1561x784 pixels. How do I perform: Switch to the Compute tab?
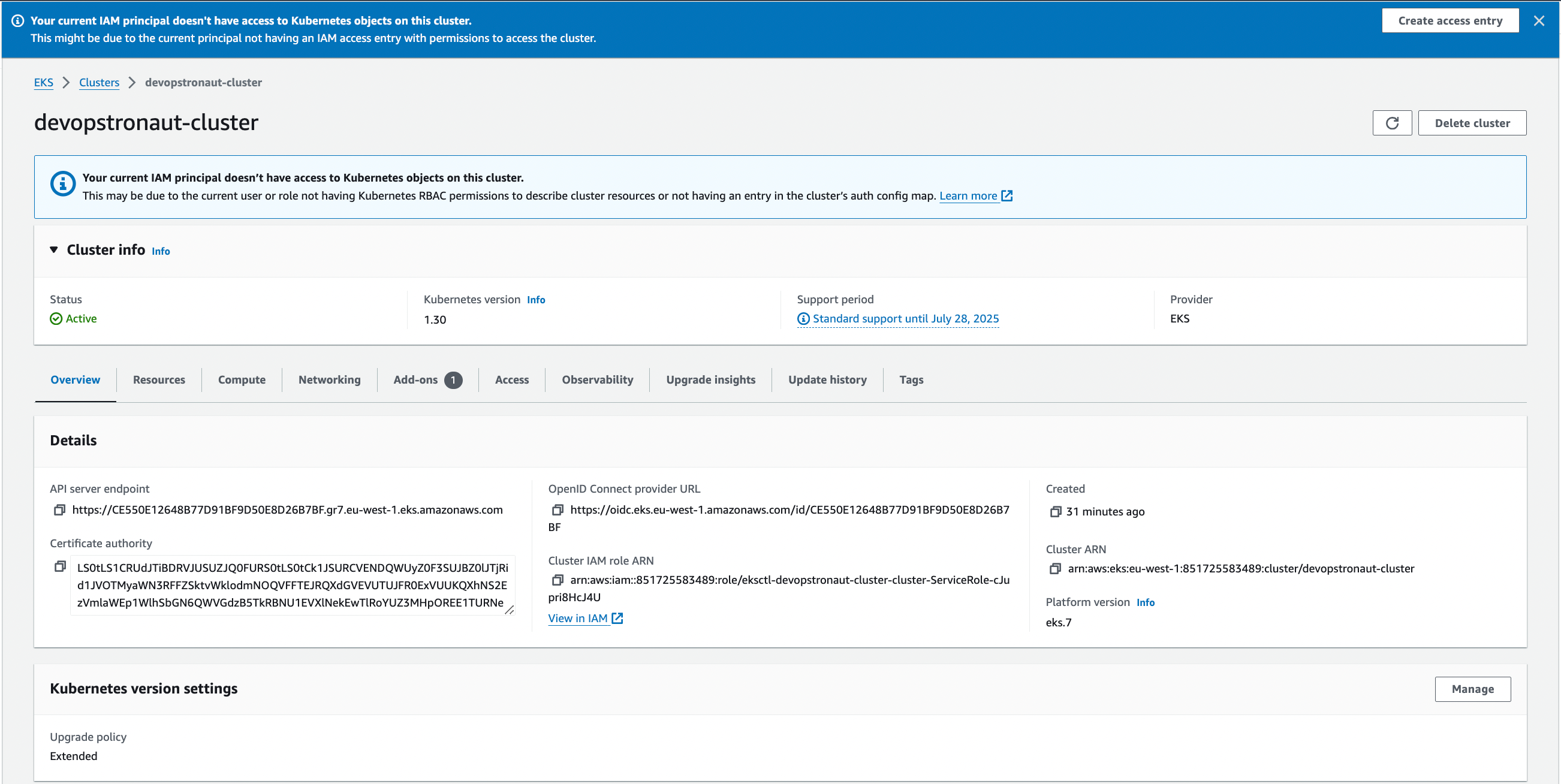coord(241,380)
